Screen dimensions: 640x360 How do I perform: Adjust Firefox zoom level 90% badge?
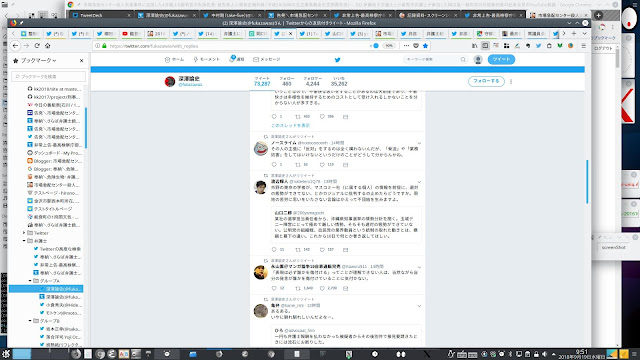[x=389, y=46]
